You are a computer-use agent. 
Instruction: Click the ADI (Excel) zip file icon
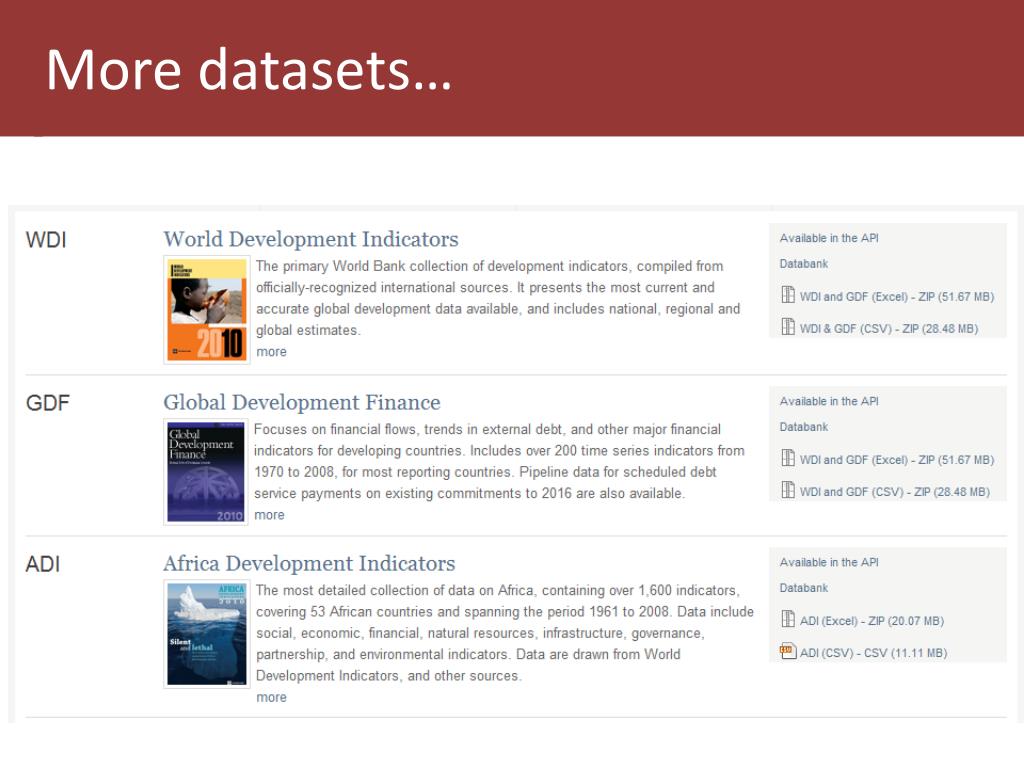point(788,619)
